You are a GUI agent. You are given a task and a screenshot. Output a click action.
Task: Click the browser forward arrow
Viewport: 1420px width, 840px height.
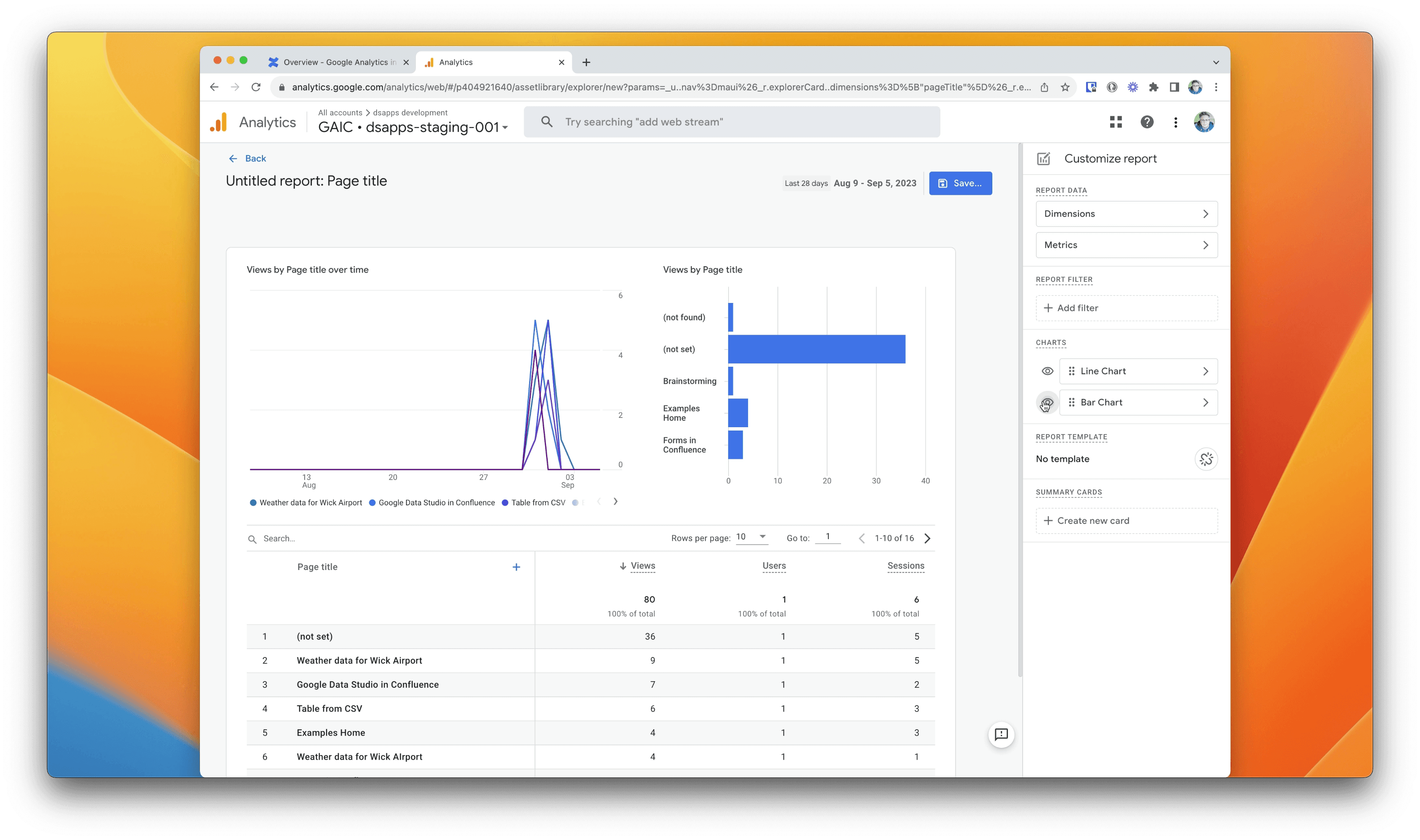(x=235, y=87)
